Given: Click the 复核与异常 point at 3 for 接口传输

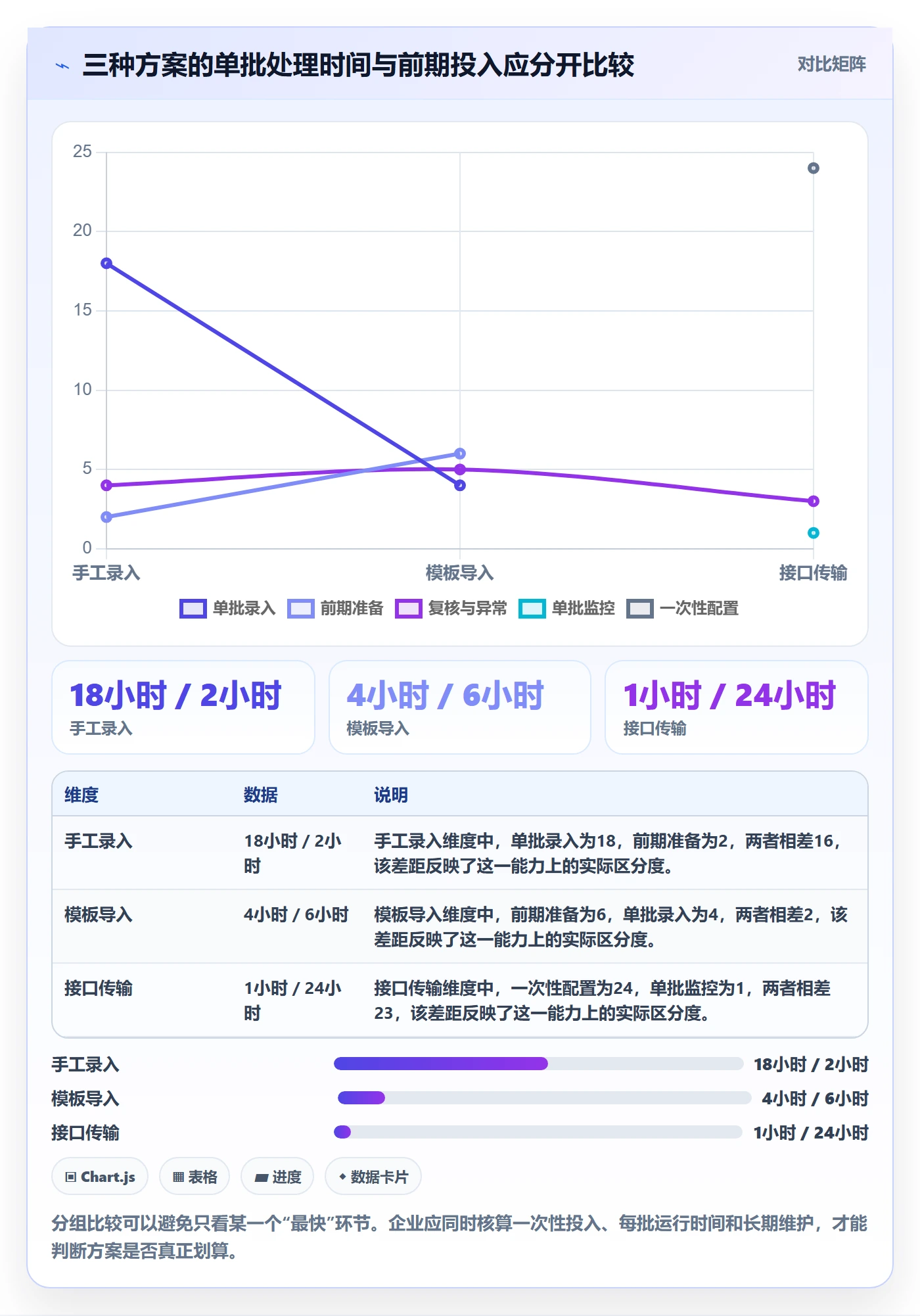Looking at the screenshot, I should coord(814,501).
